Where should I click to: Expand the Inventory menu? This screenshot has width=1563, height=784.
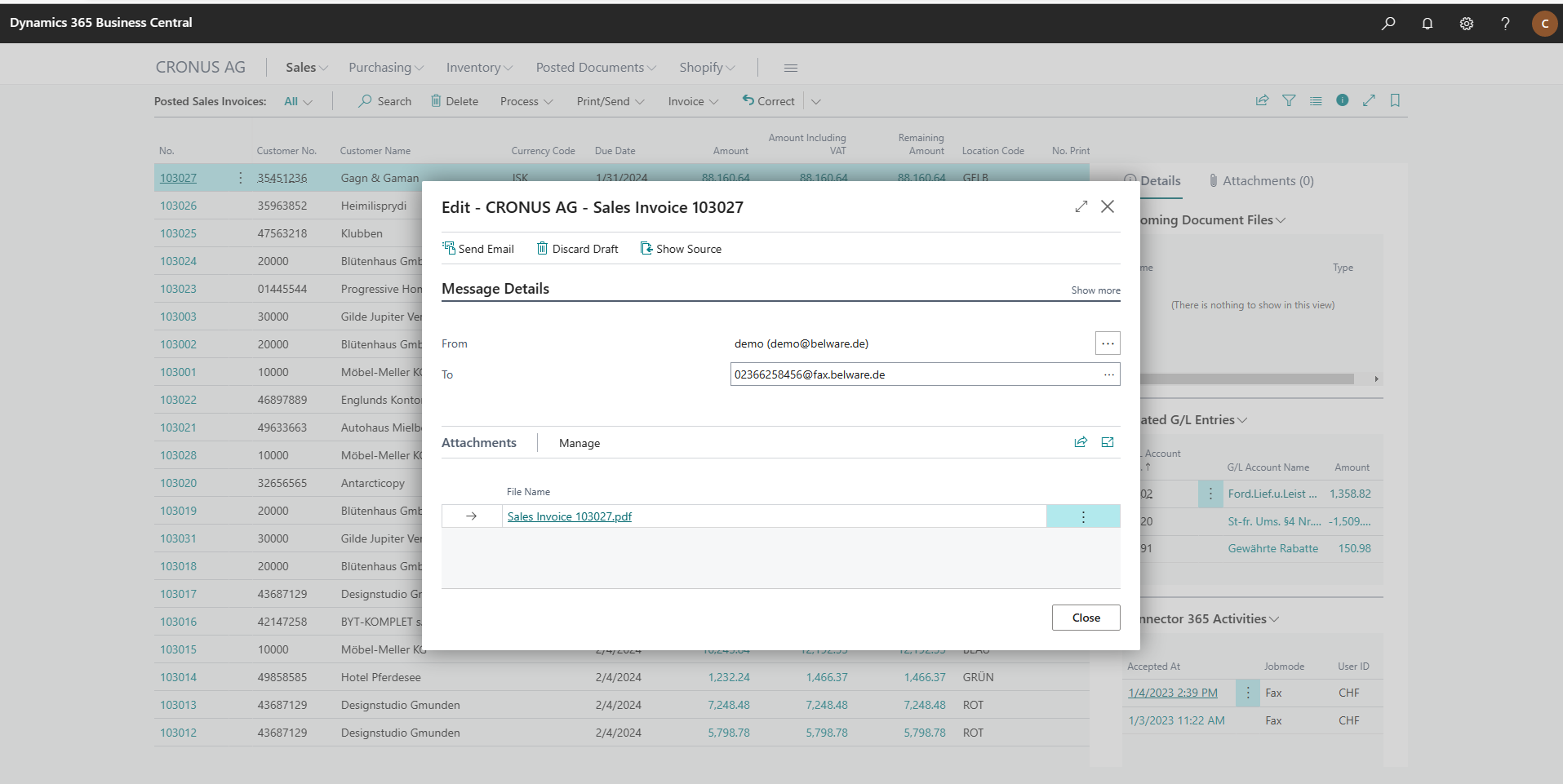pos(479,68)
